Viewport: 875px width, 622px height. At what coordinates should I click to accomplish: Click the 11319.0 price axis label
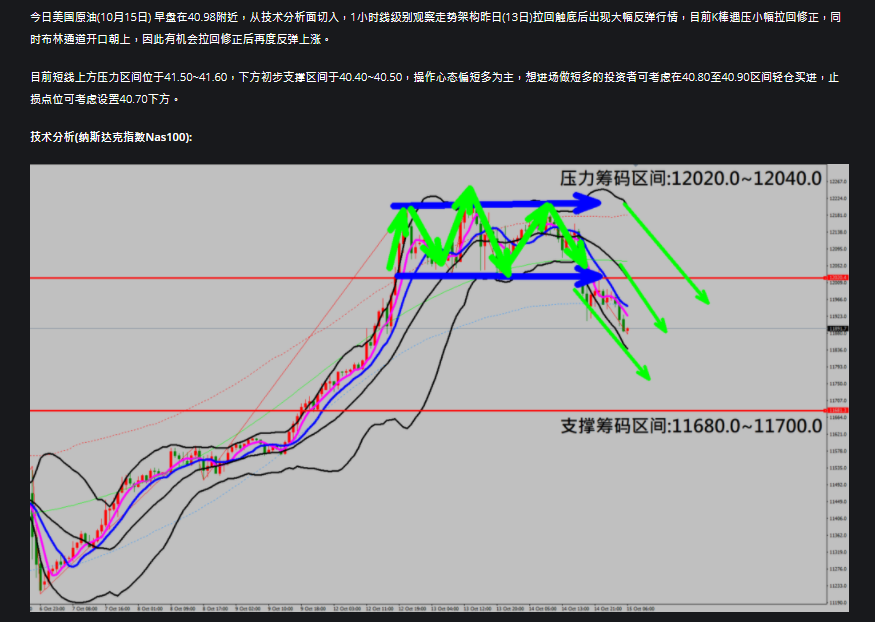click(x=838, y=552)
